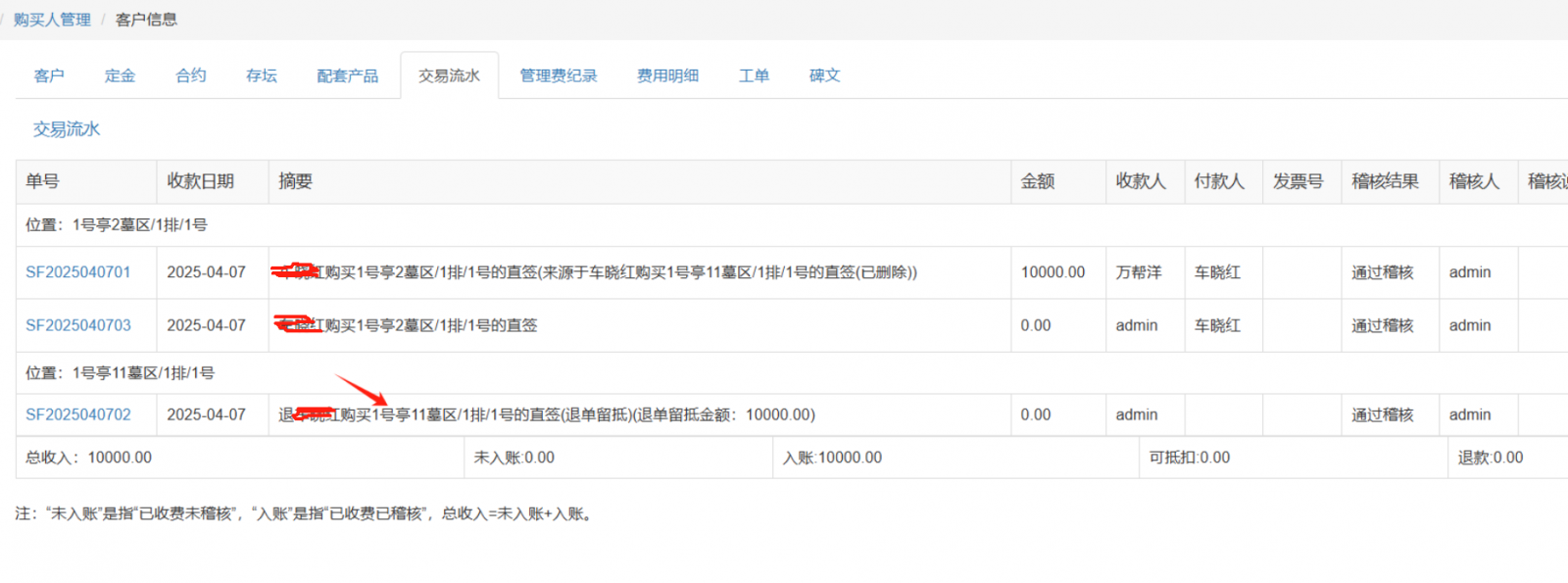
Task: Select the 交易流水 tab
Action: coord(449,75)
